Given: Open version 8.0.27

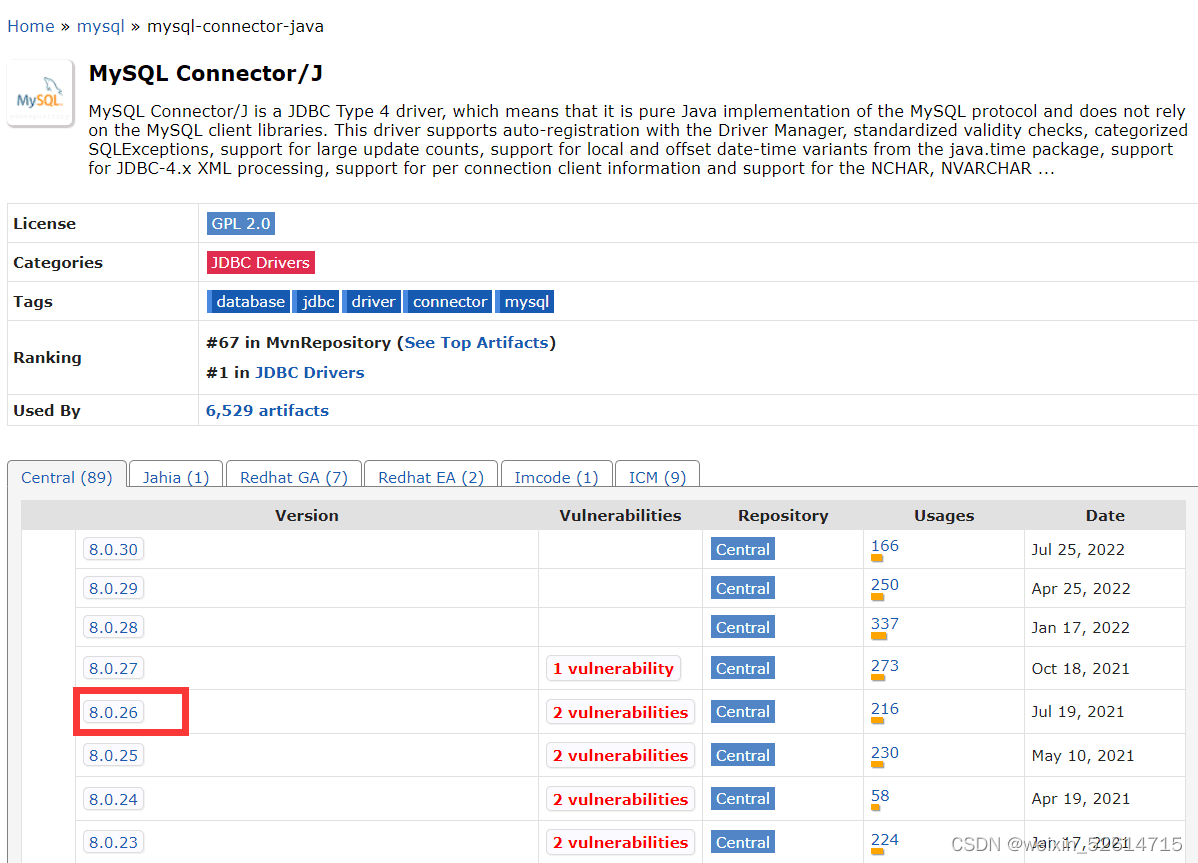Looking at the screenshot, I should point(113,668).
